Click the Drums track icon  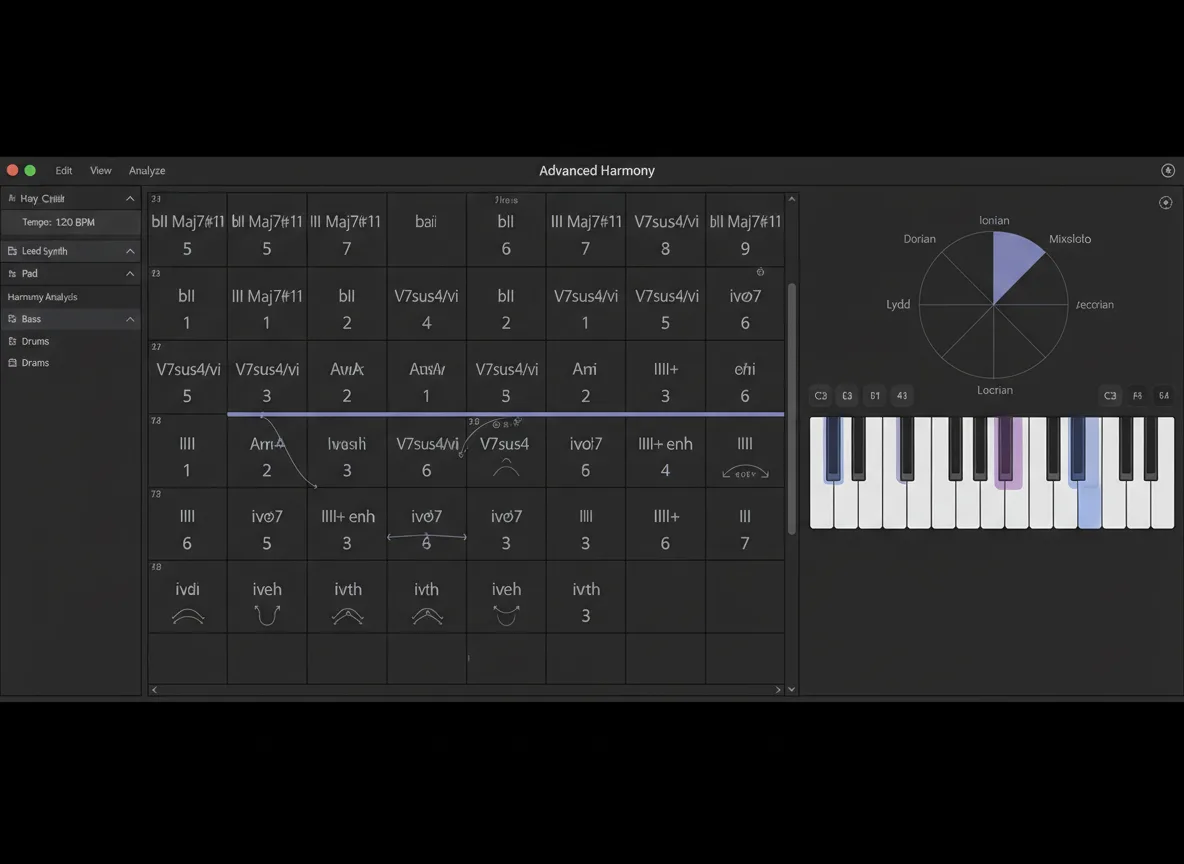12,341
